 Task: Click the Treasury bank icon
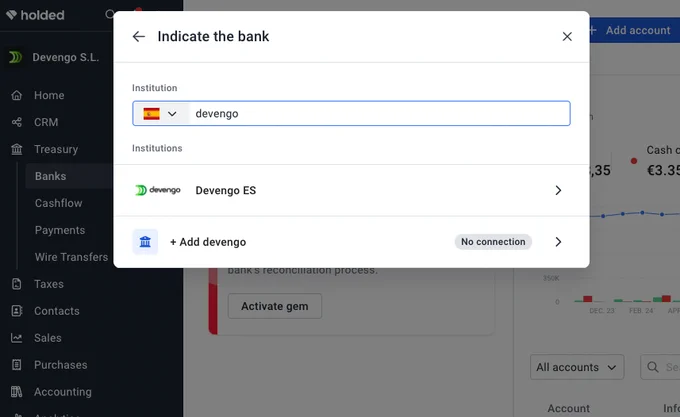(16, 149)
